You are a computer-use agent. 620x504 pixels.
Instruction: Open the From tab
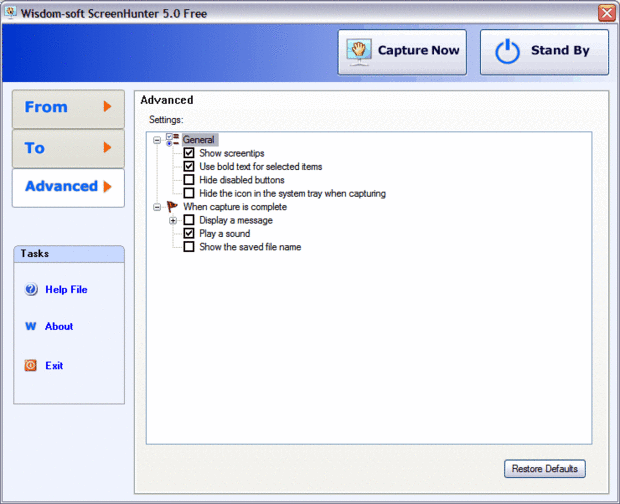click(x=68, y=109)
